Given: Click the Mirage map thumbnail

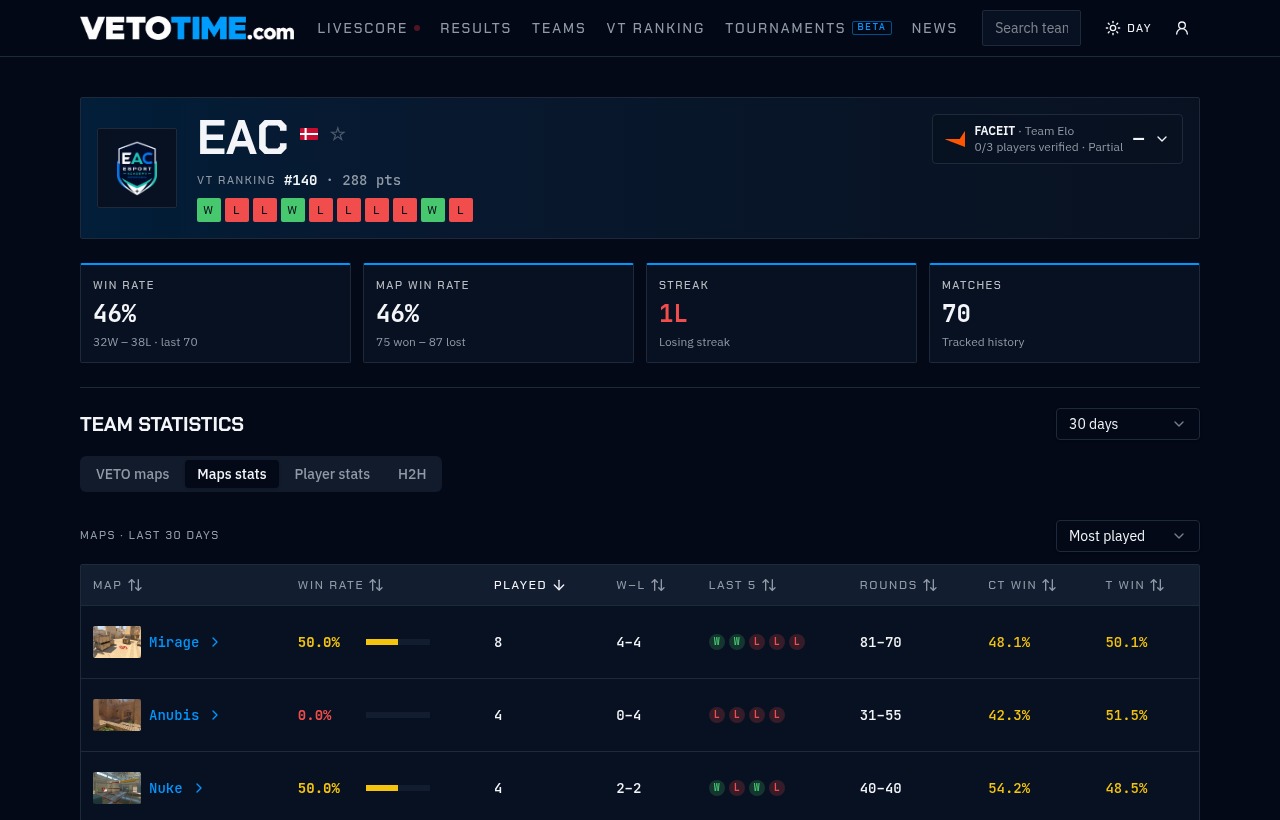Looking at the screenshot, I should pyautogui.click(x=117, y=642).
